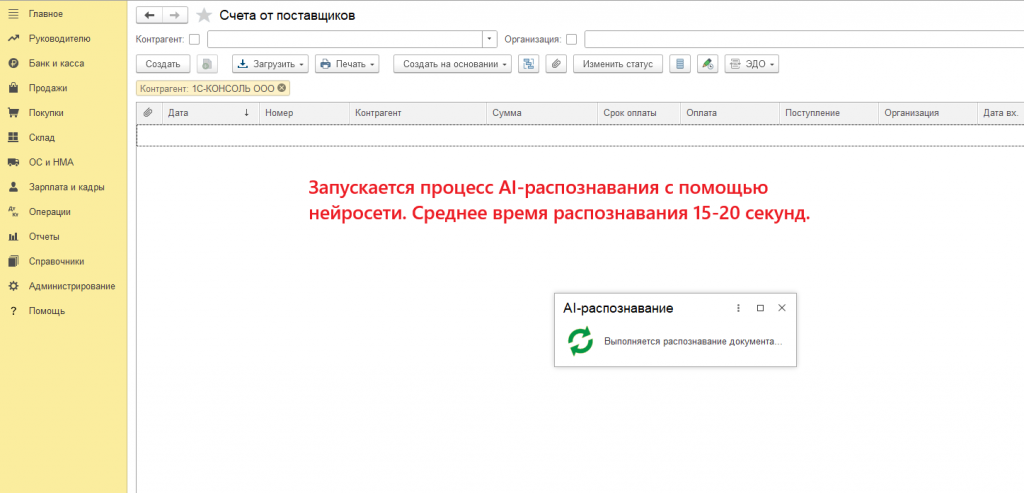Open the ЭДО dropdown
Viewport: 1024px width, 493px height.
coord(752,64)
